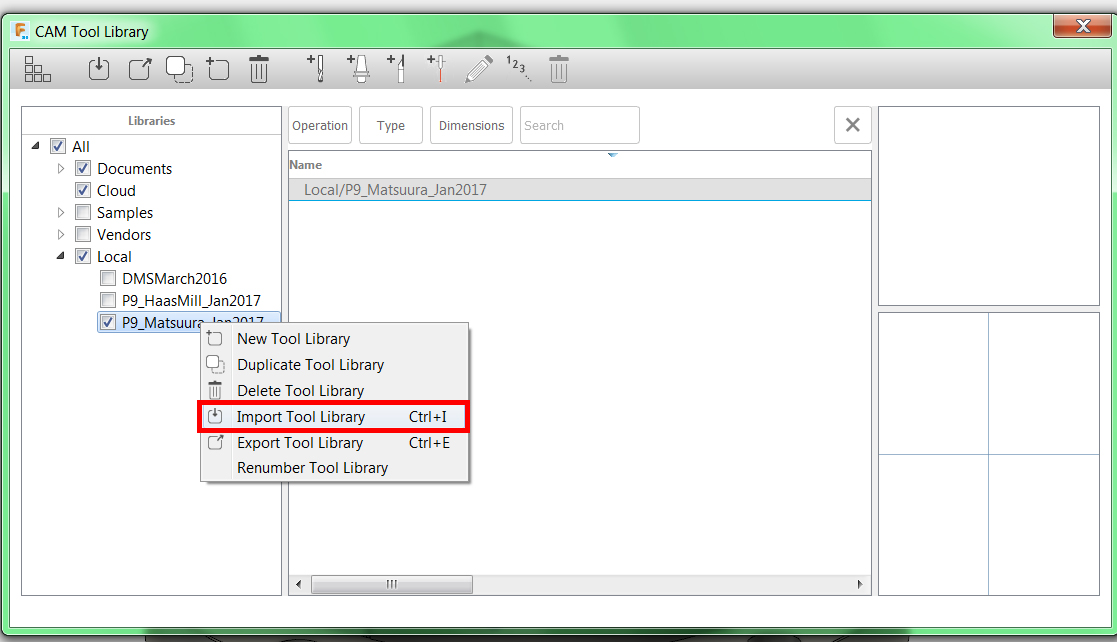This screenshot has height=642, width=1117.
Task: Click the New mill tool icon
Action: pyautogui.click(x=316, y=69)
